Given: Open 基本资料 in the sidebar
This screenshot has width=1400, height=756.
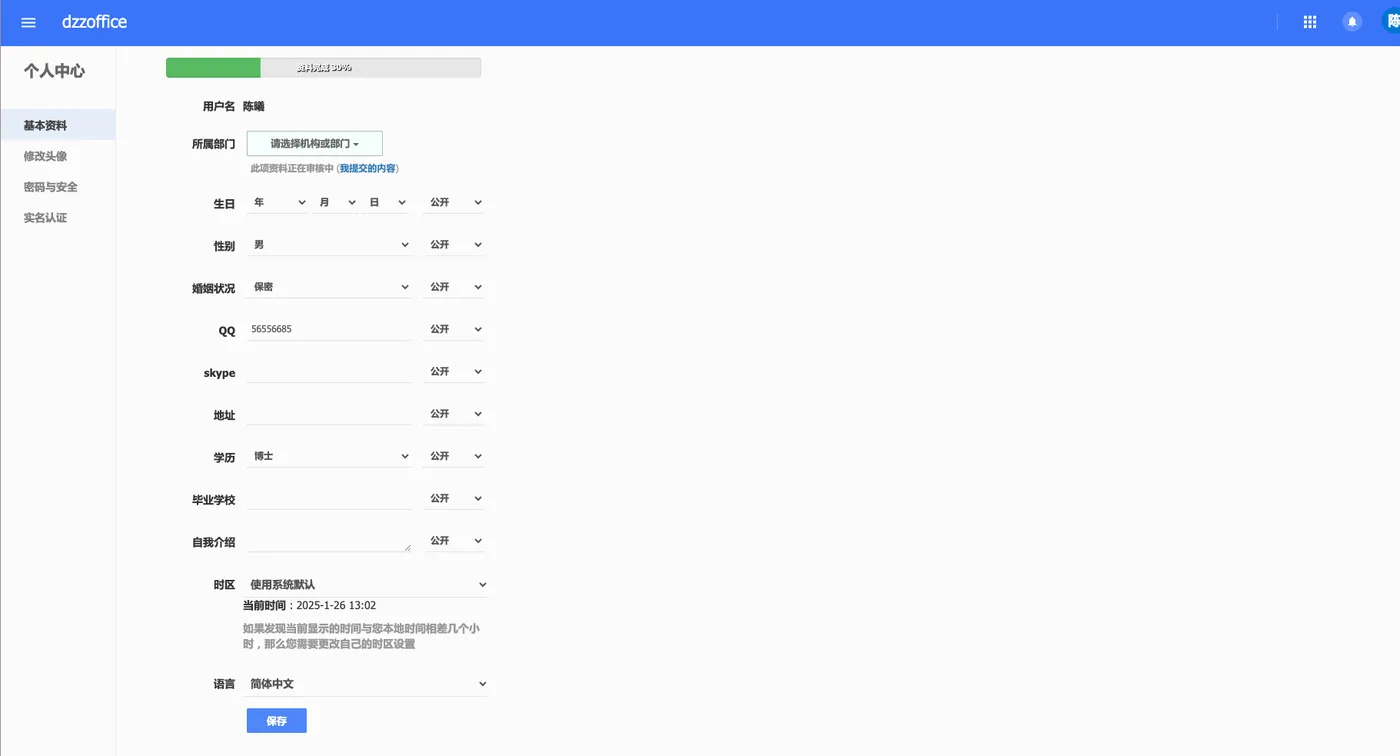Looking at the screenshot, I should click(x=58, y=126).
